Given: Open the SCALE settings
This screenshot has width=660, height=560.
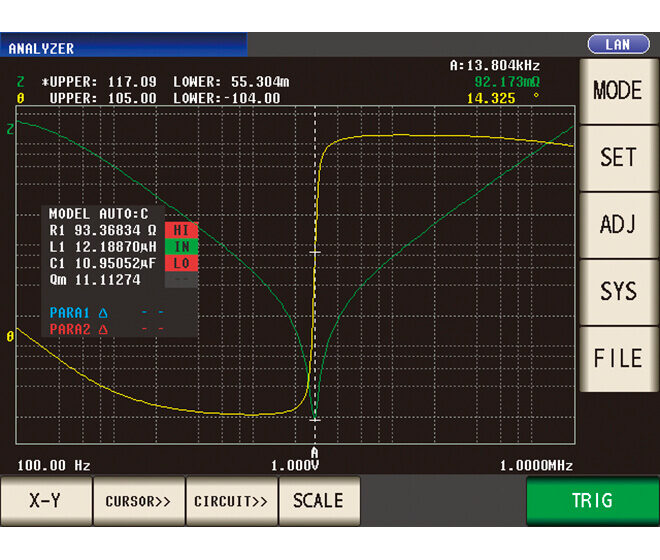Looking at the screenshot, I should coord(318,501).
